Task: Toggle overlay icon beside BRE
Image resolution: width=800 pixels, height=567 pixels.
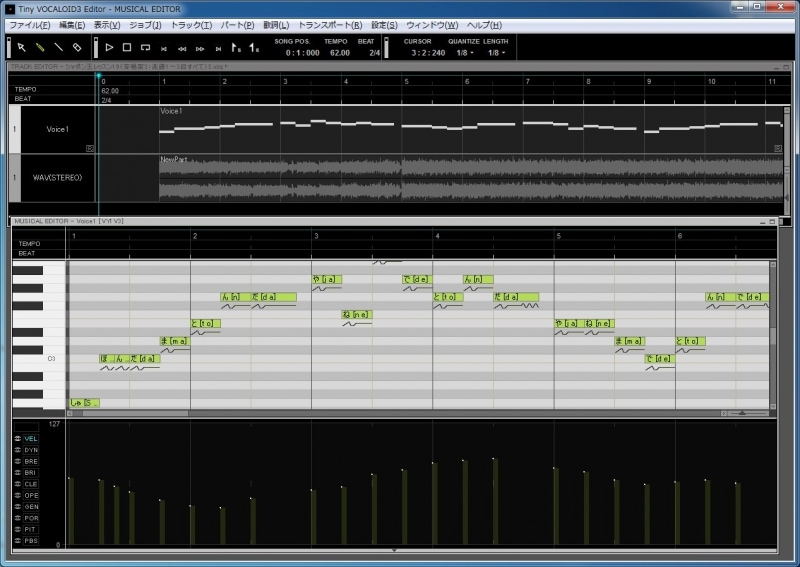Action: [x=17, y=461]
